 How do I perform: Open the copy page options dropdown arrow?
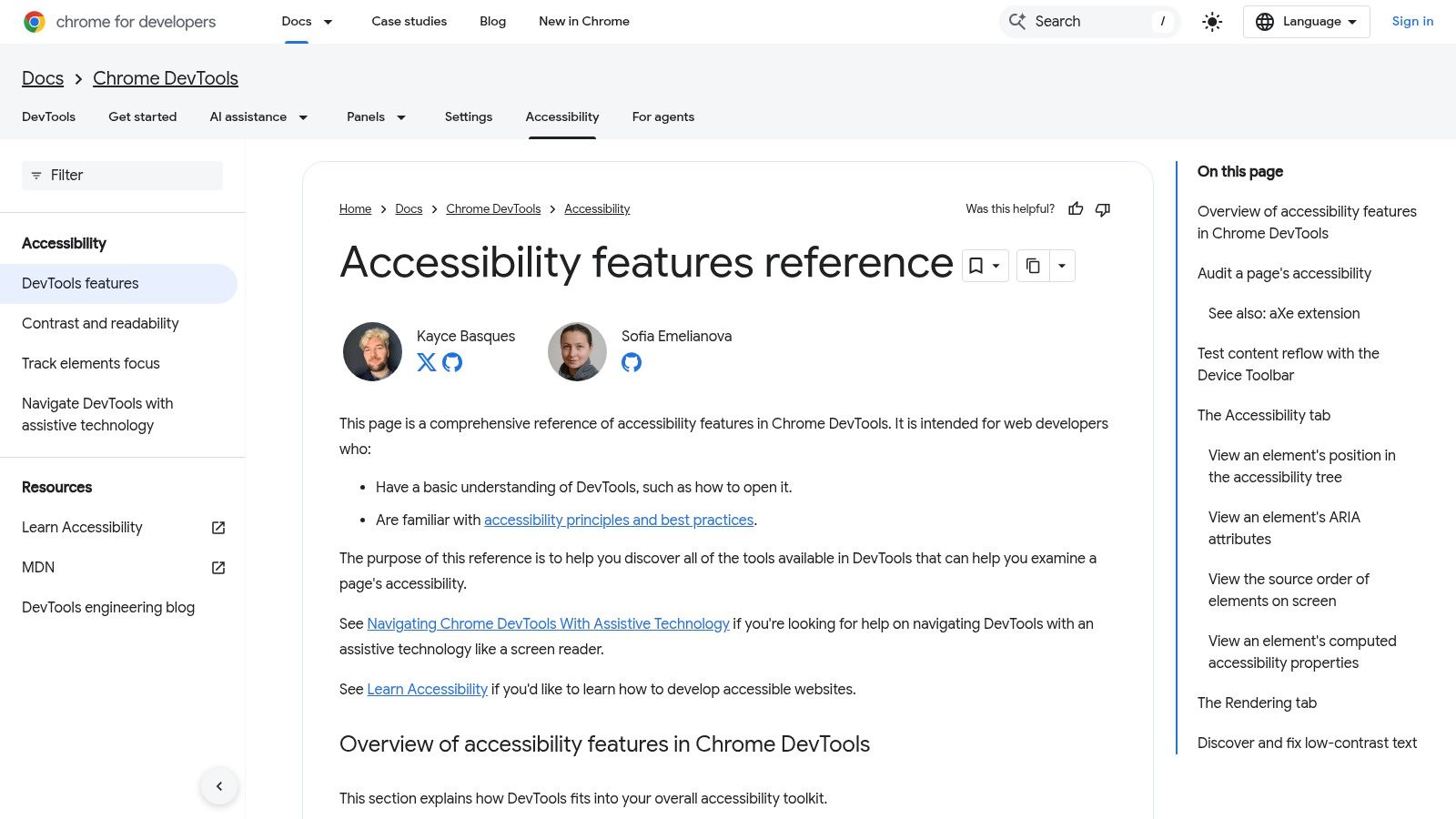point(1062,266)
